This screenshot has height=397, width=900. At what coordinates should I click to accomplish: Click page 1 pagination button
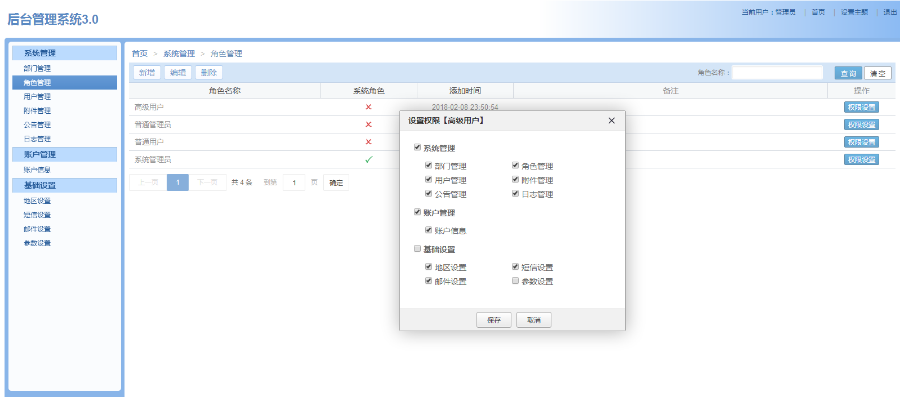coord(178,182)
